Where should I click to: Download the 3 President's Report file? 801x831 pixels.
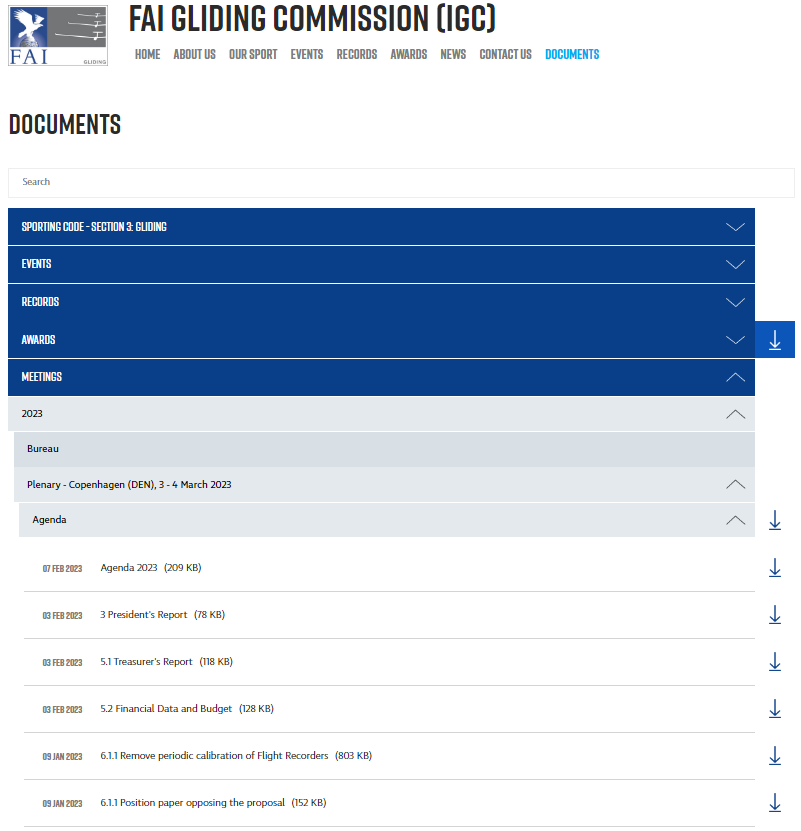(774, 615)
